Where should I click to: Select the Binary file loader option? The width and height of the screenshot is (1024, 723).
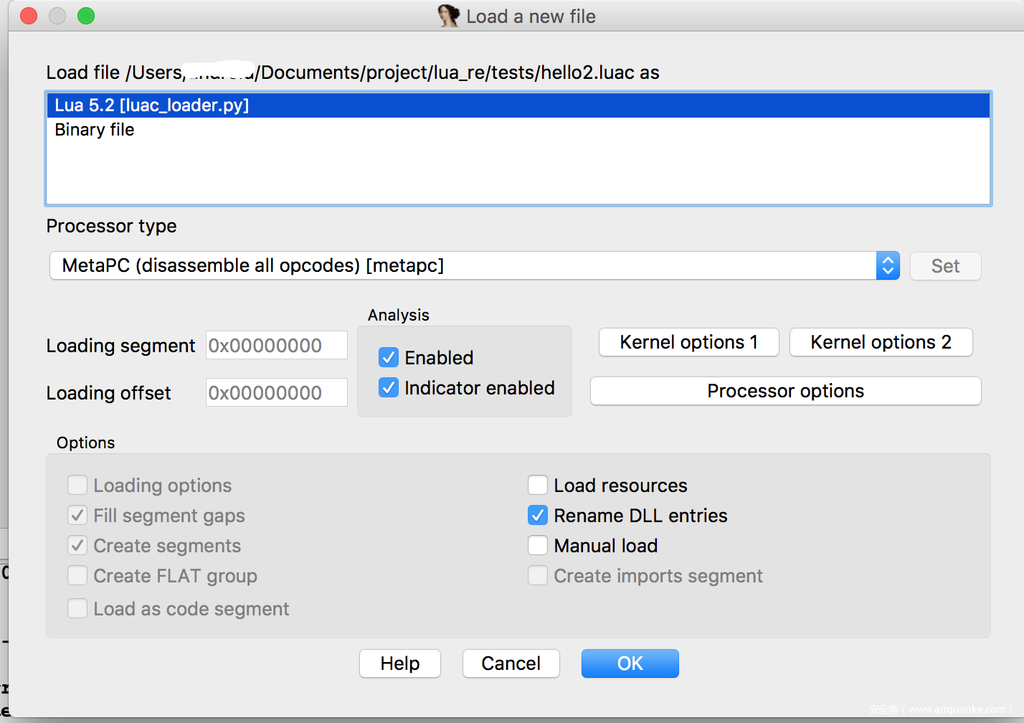coord(95,130)
